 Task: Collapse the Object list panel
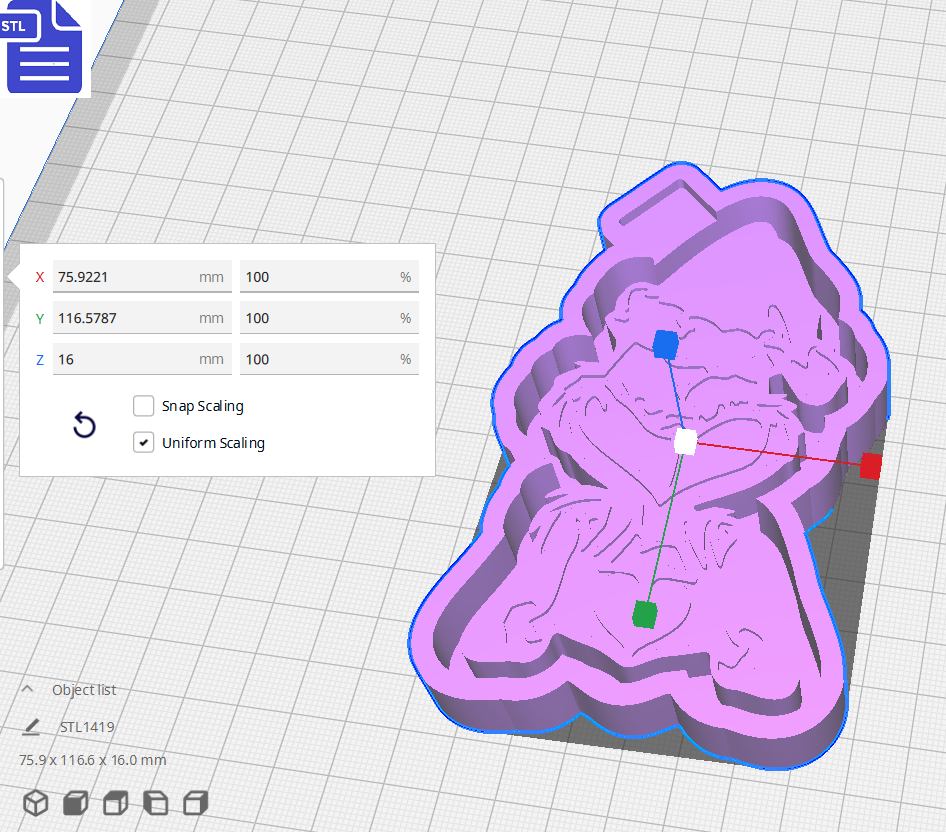point(25,688)
